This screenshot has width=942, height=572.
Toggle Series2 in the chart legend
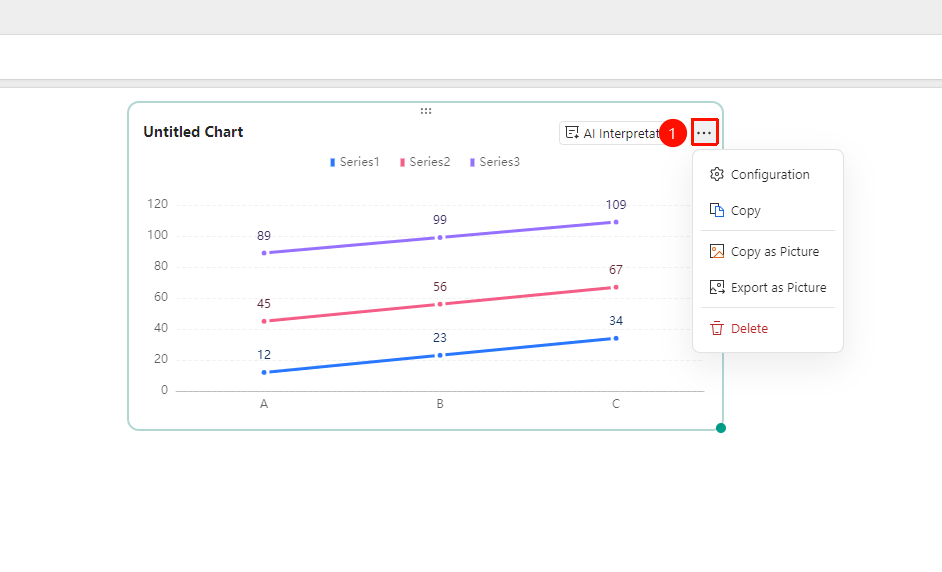[x=425, y=162]
